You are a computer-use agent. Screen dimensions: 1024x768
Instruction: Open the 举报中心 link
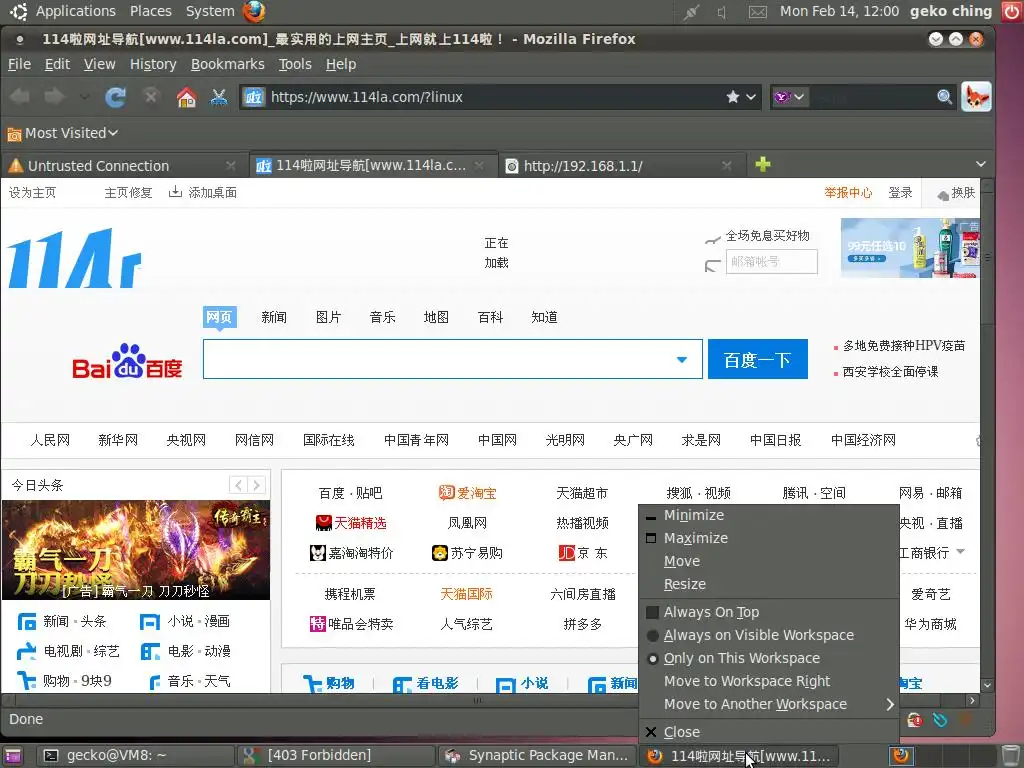(x=848, y=193)
